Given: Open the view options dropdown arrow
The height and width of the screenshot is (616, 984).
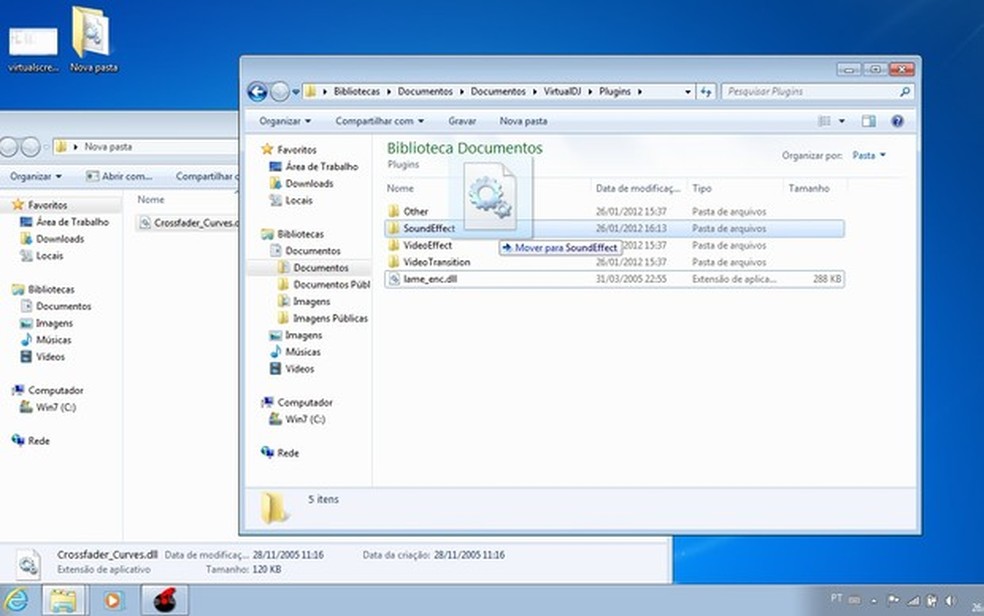Looking at the screenshot, I should (842, 121).
